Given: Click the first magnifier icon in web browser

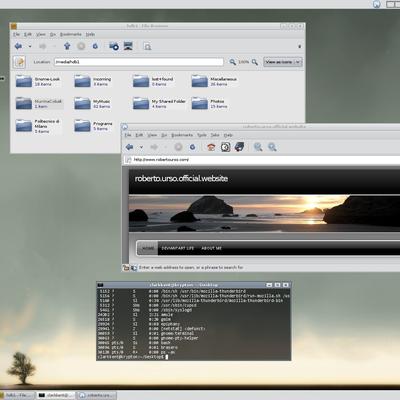Looking at the screenshot, I should [258, 147].
